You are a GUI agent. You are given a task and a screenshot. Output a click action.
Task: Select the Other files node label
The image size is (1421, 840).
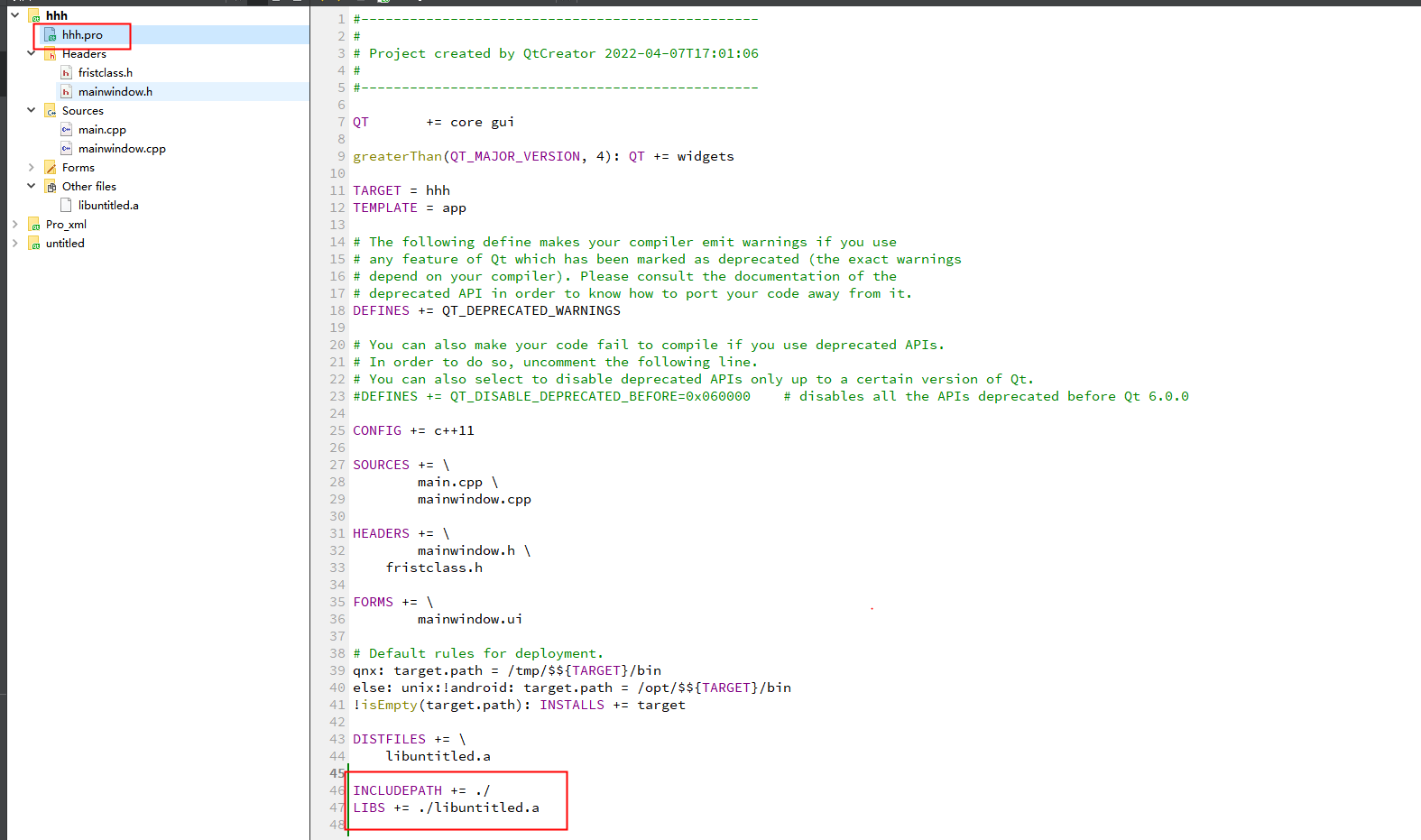pyautogui.click(x=89, y=187)
